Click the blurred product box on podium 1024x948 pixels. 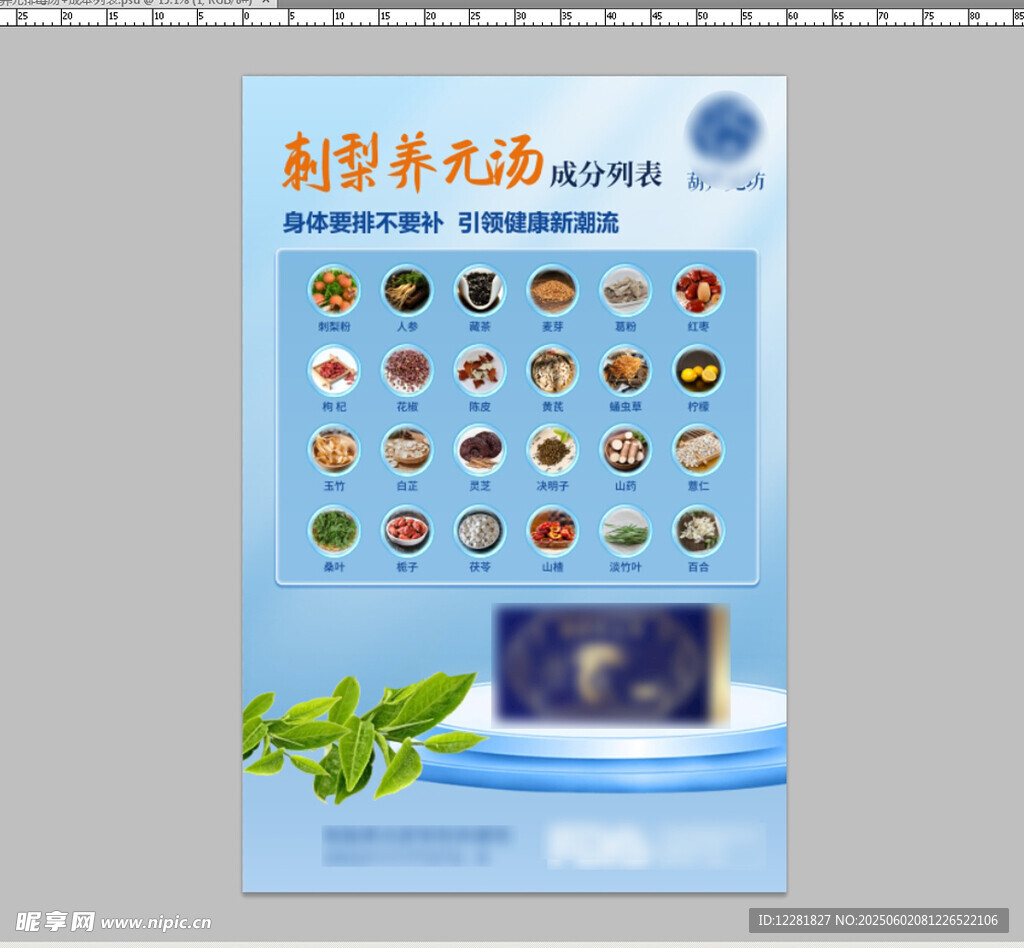pyautogui.click(x=611, y=665)
